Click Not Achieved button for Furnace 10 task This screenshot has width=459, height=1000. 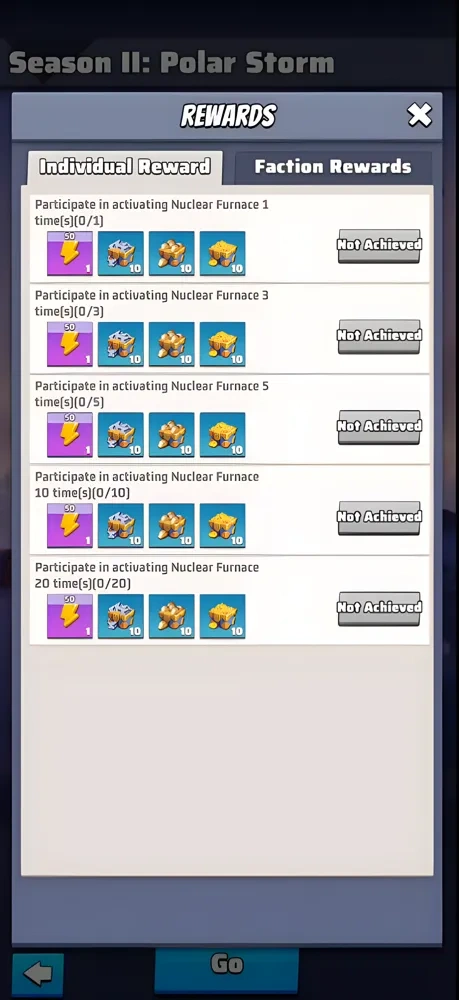pos(379,517)
